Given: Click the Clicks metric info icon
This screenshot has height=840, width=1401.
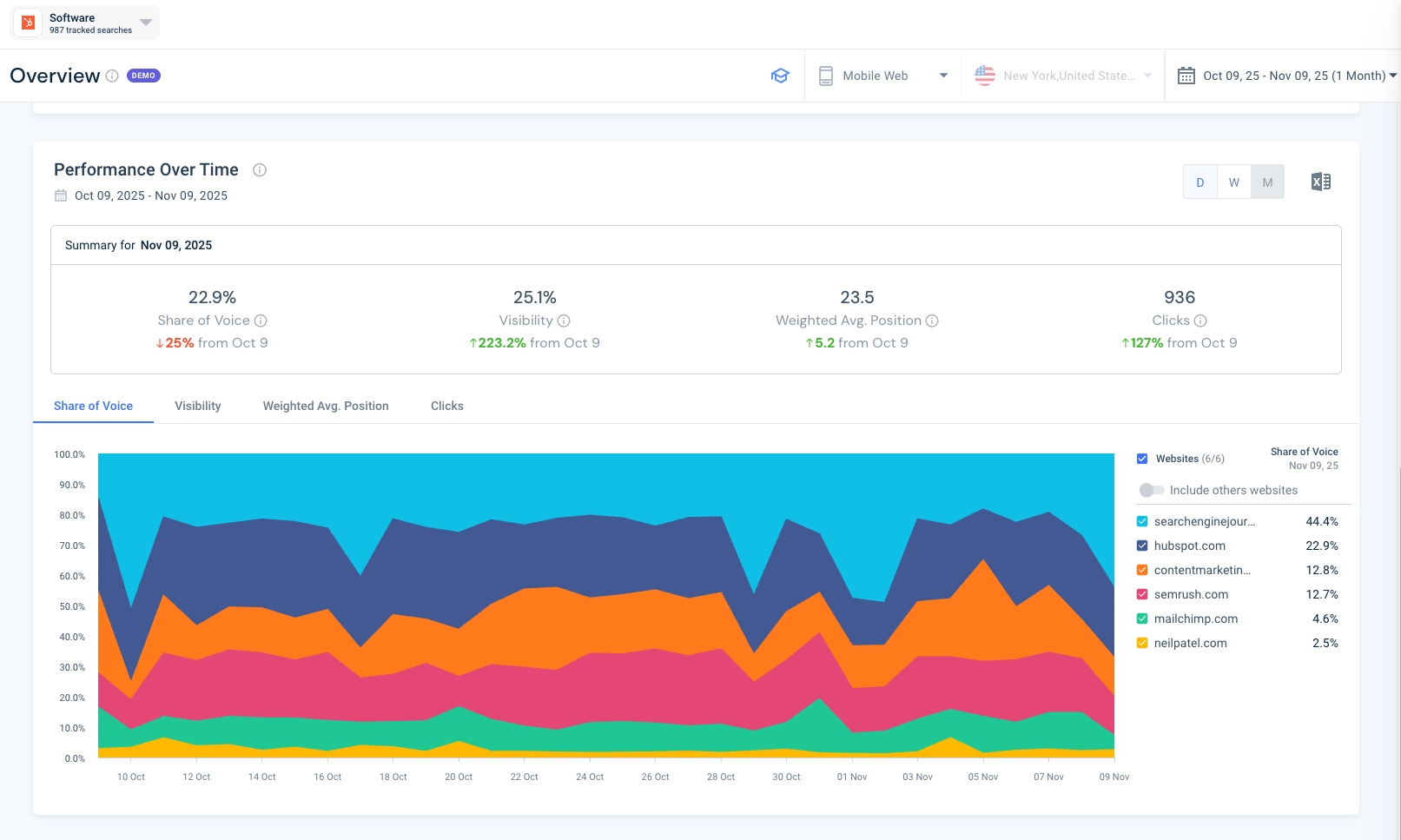Looking at the screenshot, I should pyautogui.click(x=1200, y=321).
